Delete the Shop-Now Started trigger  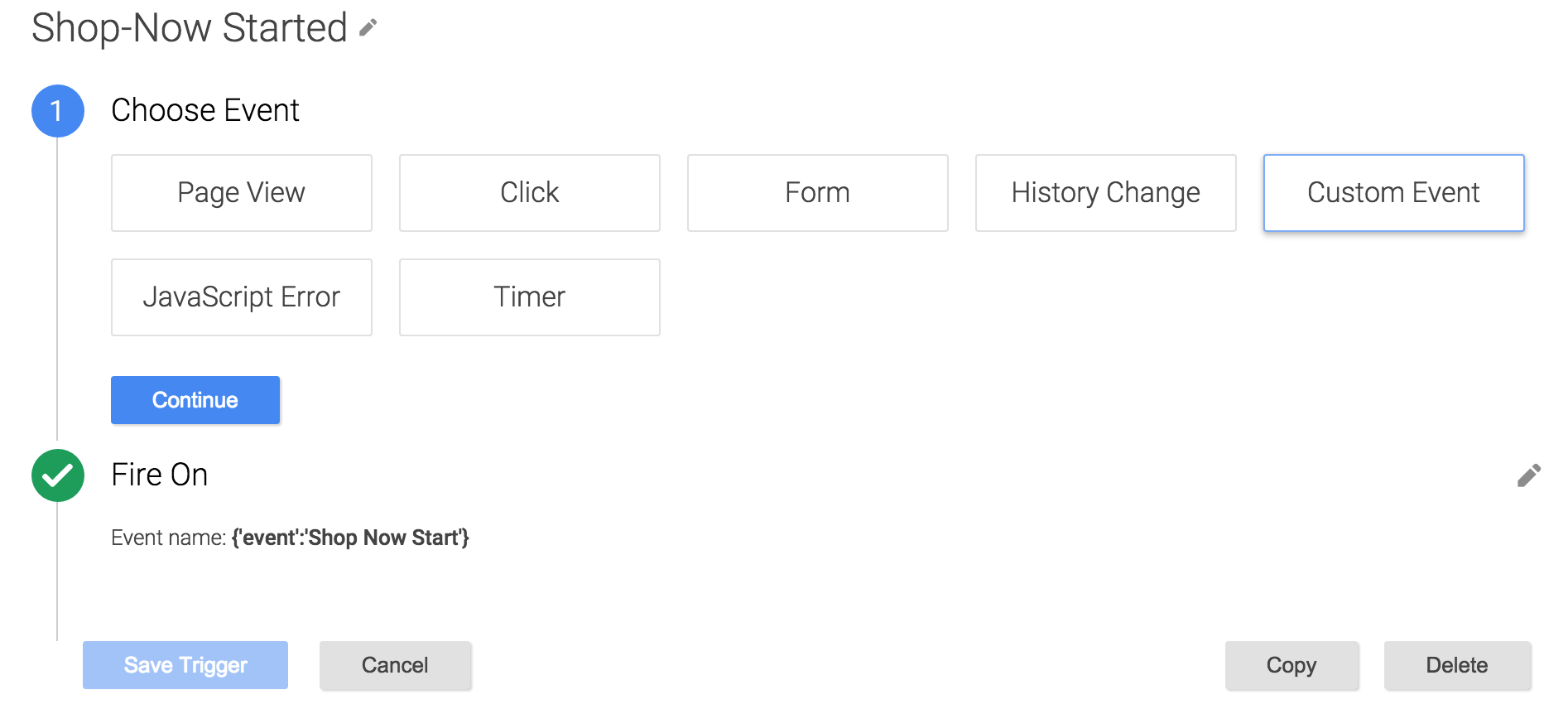point(1456,665)
